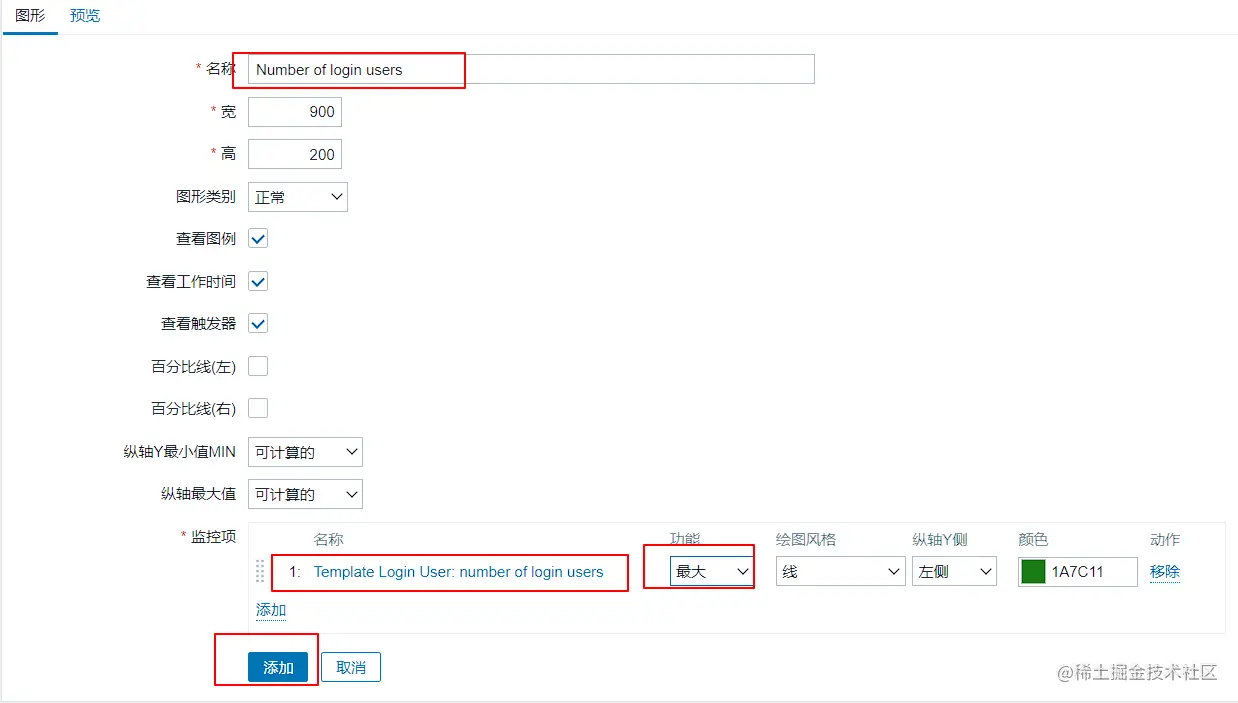This screenshot has width=1238, height=703.
Task: Click 移除 to remove the item
Action: (1165, 572)
